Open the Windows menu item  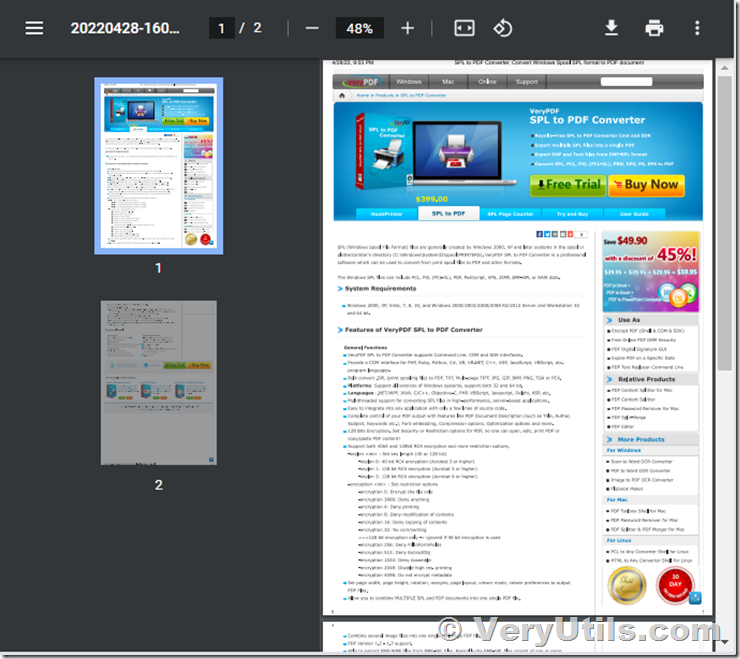click(409, 82)
